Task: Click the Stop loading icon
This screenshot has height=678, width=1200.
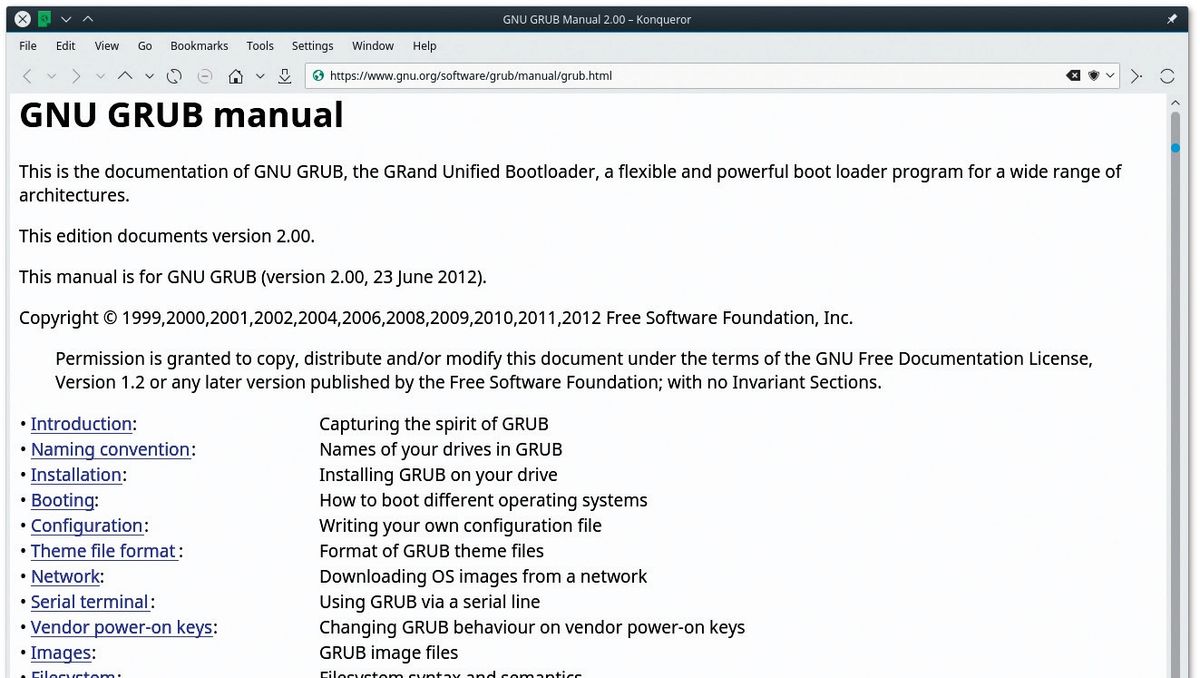Action: (204, 75)
